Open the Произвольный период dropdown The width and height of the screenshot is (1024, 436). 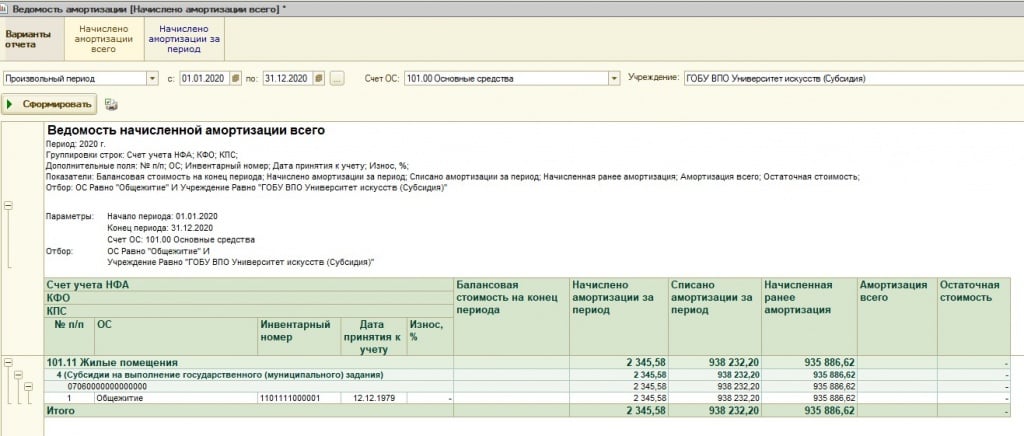(152, 78)
